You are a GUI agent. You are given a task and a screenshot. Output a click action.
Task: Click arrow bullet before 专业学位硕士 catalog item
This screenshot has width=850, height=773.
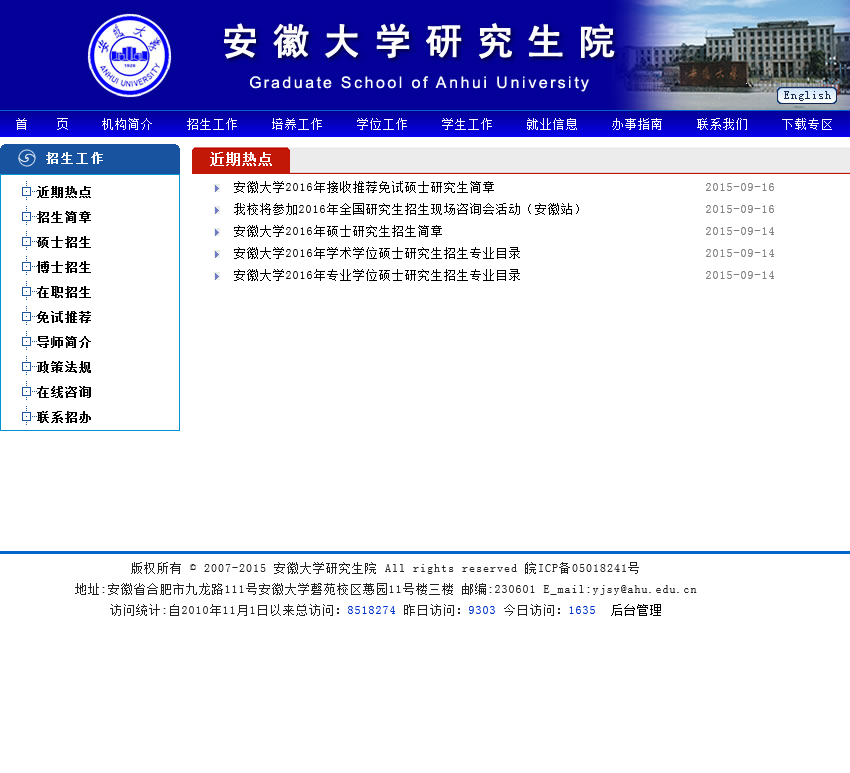(x=217, y=276)
